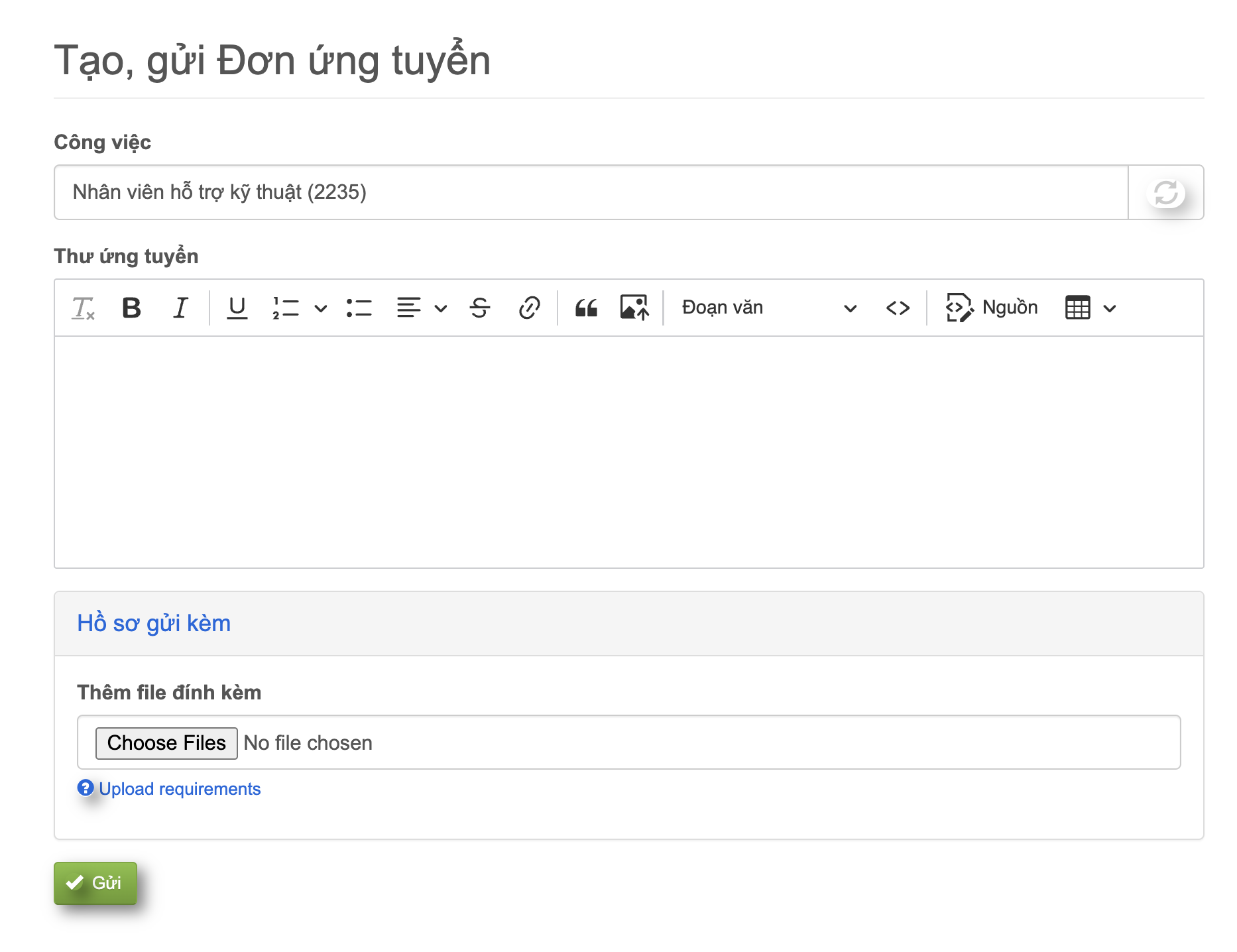The height and width of the screenshot is (952, 1237).
Task: Open the insert table dropdown
Action: 1090,308
